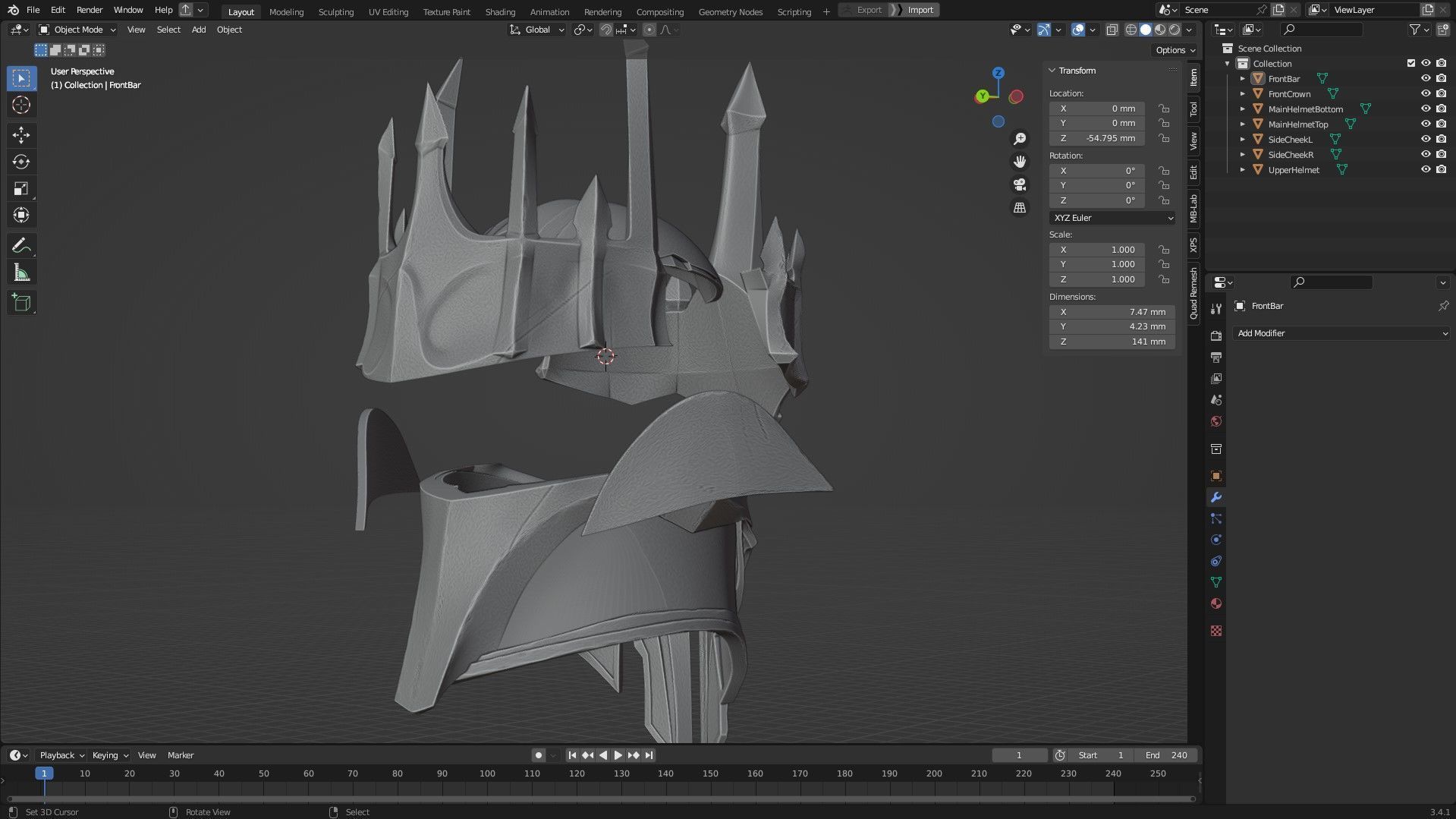Open the Texture properties checker icon
Image resolution: width=1456 pixels, height=819 pixels.
[x=1216, y=631]
